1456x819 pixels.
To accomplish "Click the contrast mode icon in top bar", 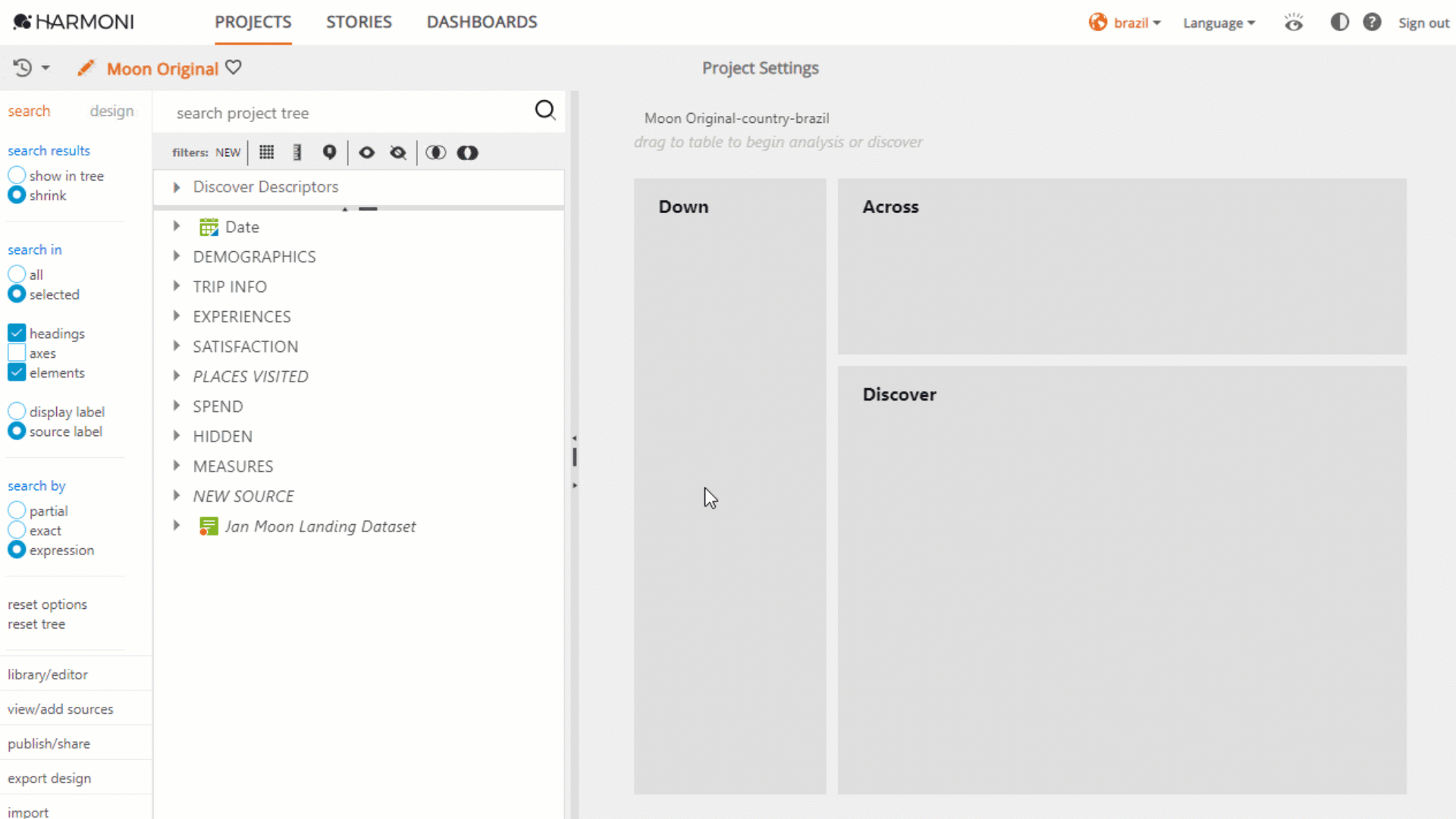I will (1339, 22).
